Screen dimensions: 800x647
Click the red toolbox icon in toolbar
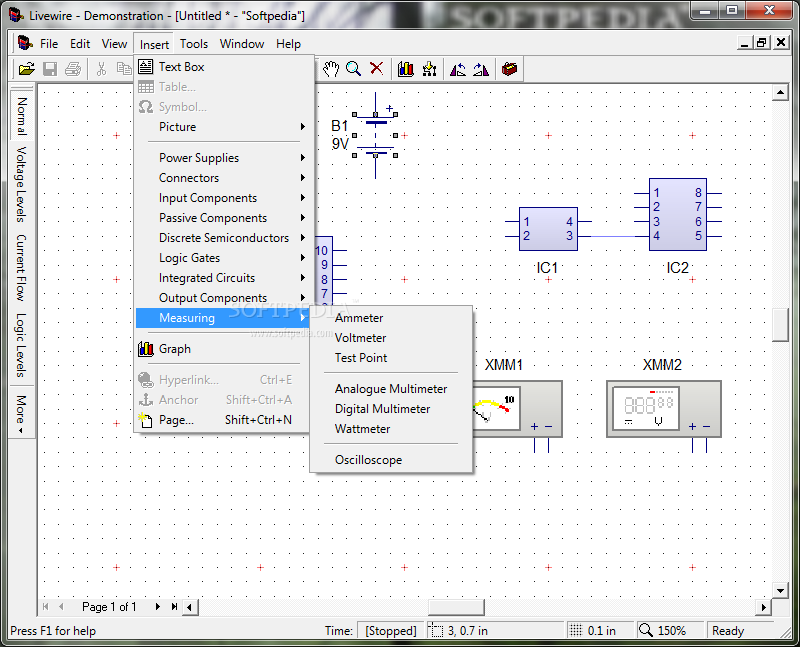(x=510, y=69)
